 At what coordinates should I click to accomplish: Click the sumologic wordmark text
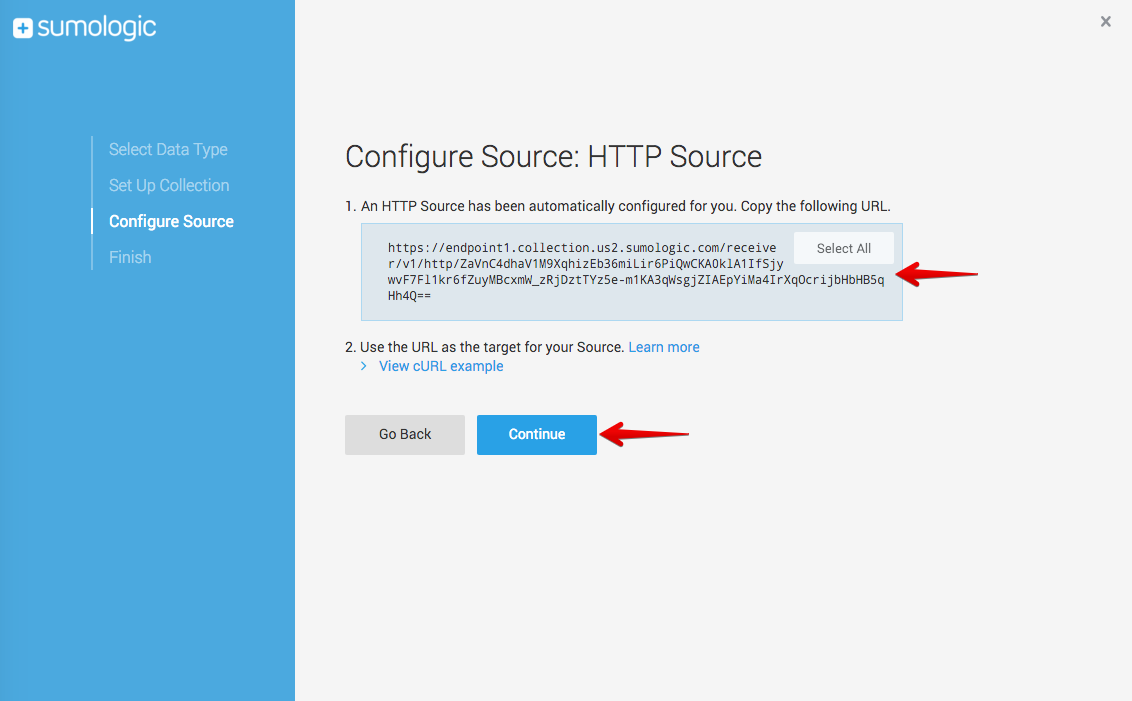[x=97, y=28]
